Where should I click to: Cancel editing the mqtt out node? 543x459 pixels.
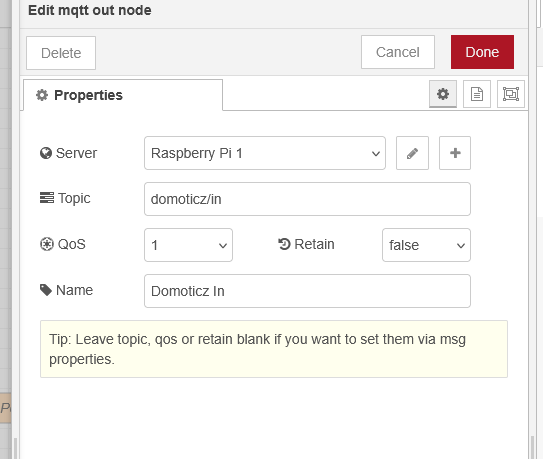click(398, 52)
